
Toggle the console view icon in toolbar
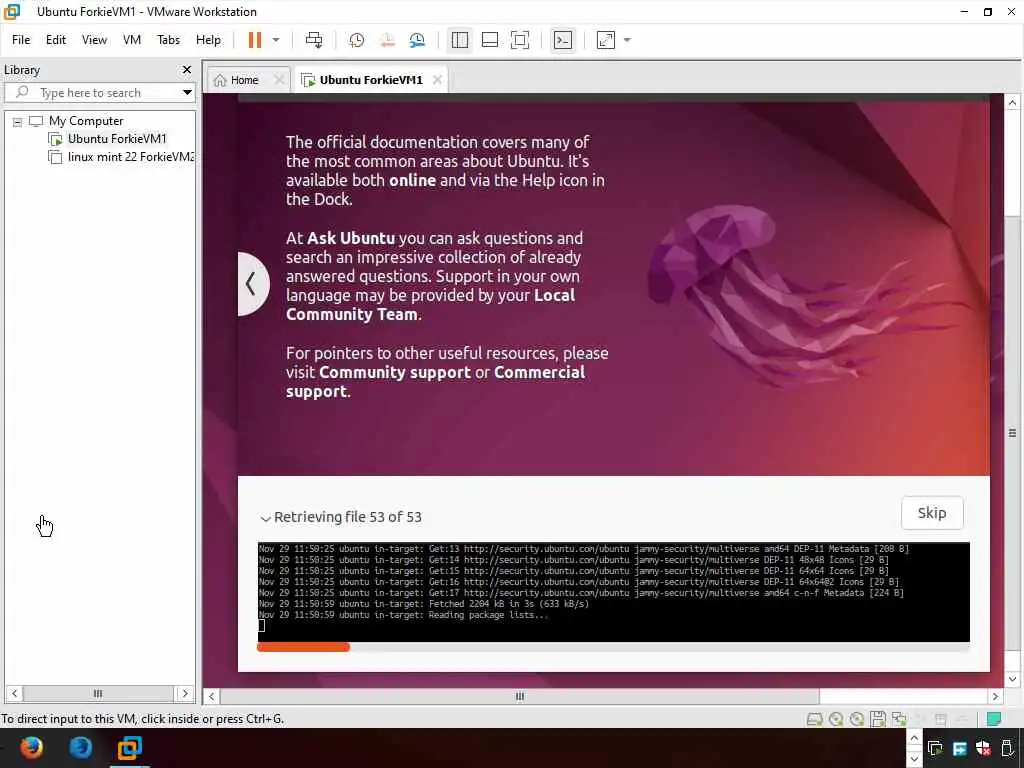pos(563,40)
